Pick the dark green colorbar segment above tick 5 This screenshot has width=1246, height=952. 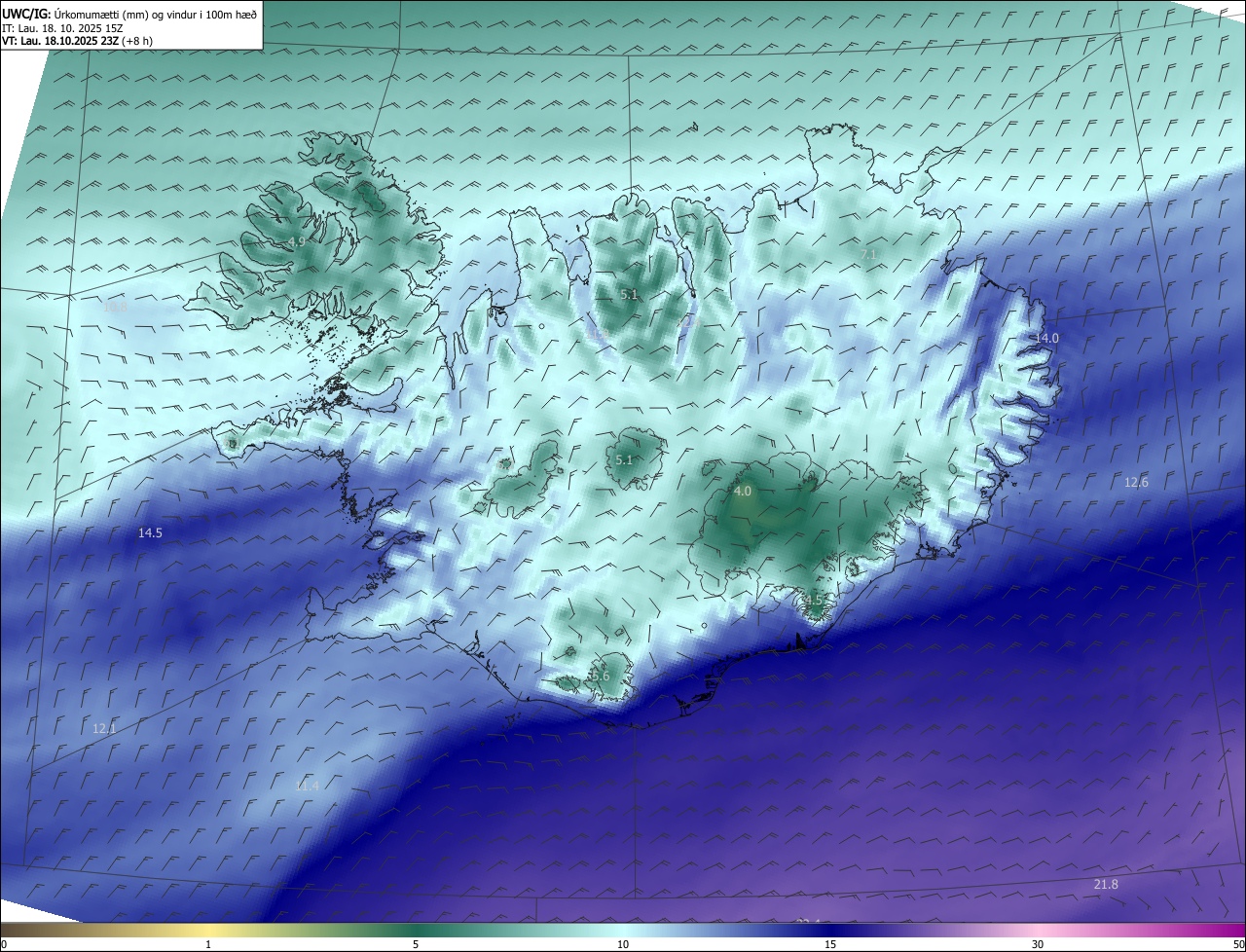pos(416,931)
